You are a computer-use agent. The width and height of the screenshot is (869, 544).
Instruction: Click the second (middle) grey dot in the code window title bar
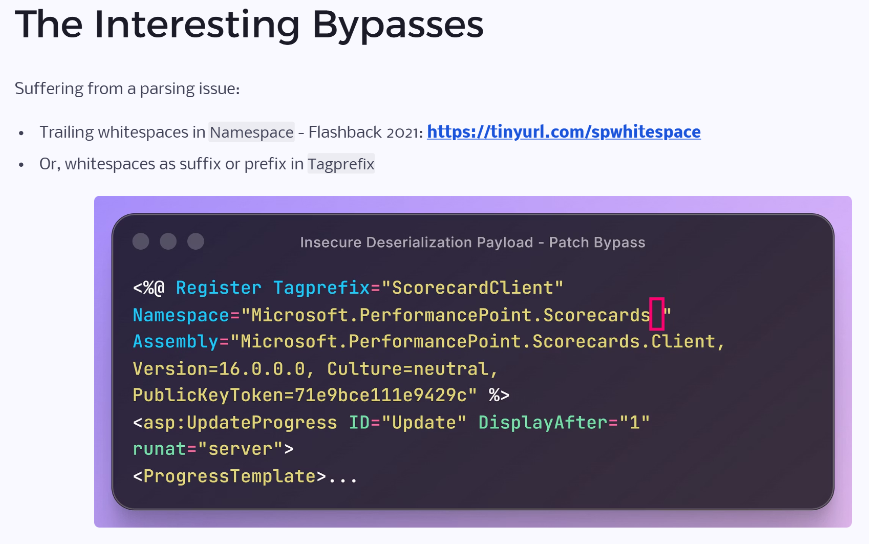(x=168, y=242)
